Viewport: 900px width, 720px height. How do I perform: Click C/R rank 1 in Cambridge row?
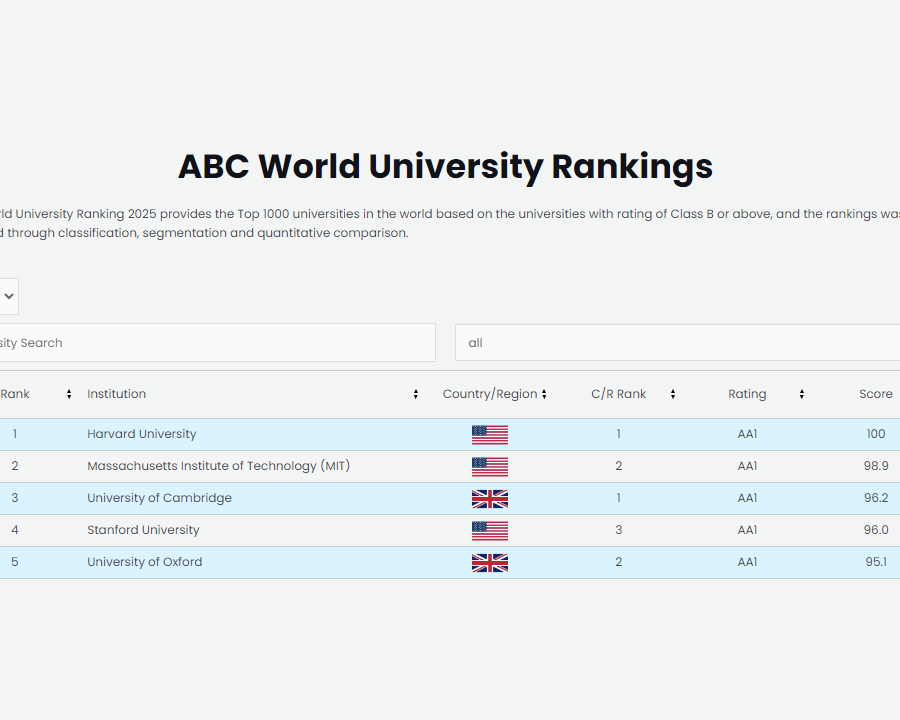(x=619, y=498)
